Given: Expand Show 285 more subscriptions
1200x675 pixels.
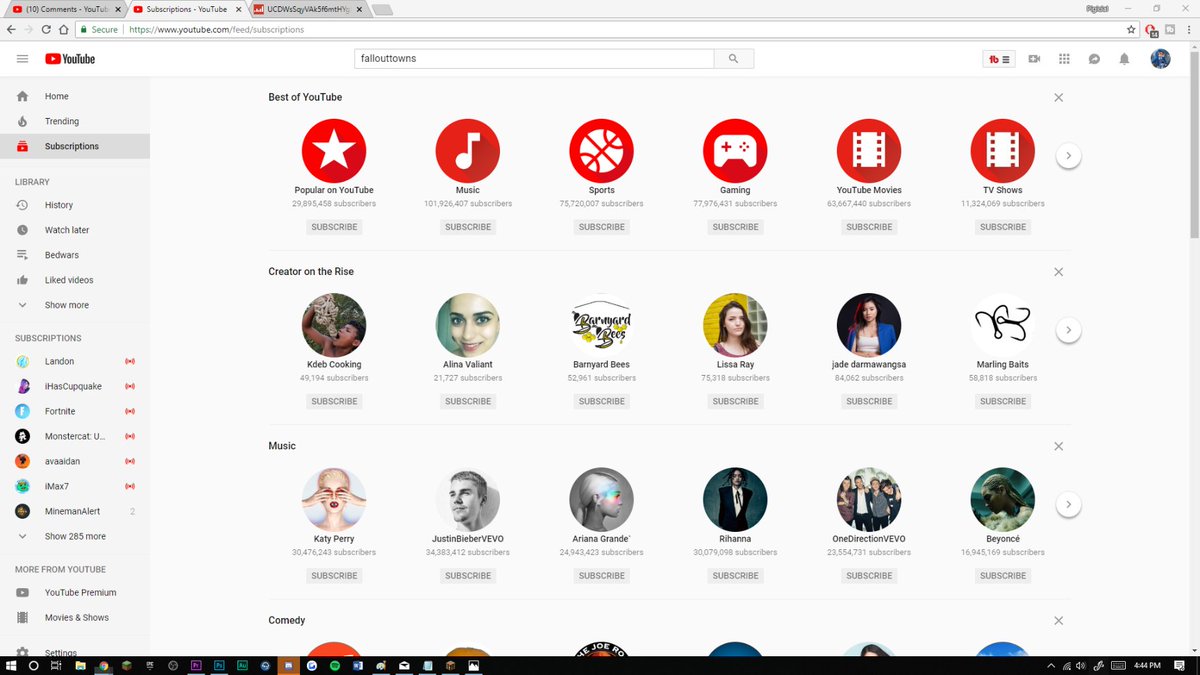Looking at the screenshot, I should click(x=75, y=536).
